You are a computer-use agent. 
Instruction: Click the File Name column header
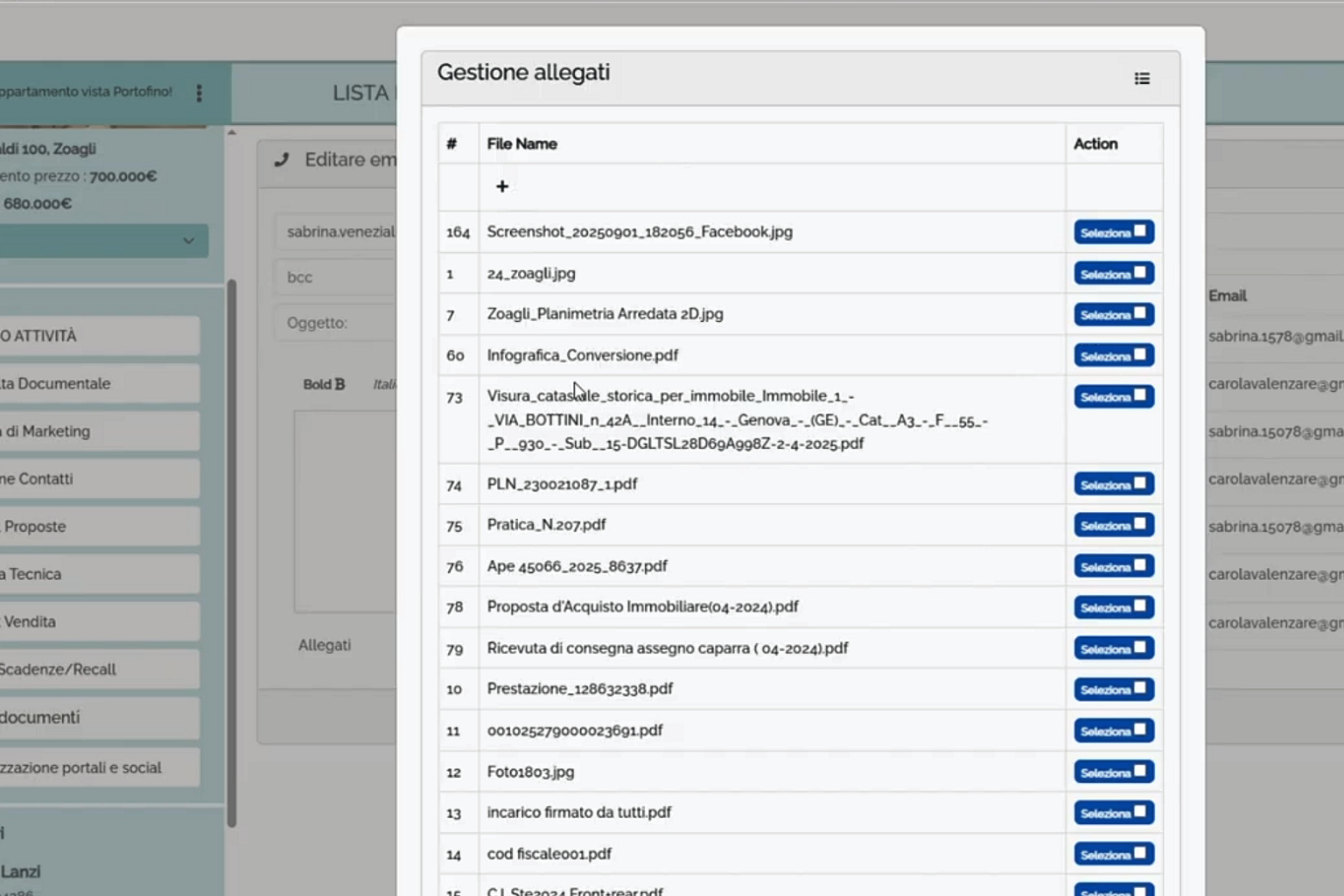pyautogui.click(x=521, y=143)
